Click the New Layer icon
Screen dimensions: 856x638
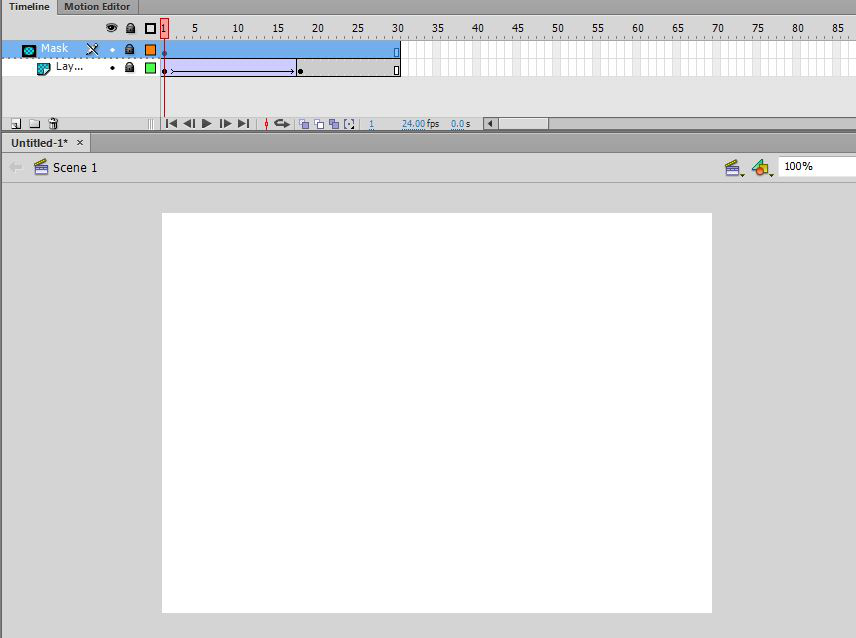(x=16, y=124)
